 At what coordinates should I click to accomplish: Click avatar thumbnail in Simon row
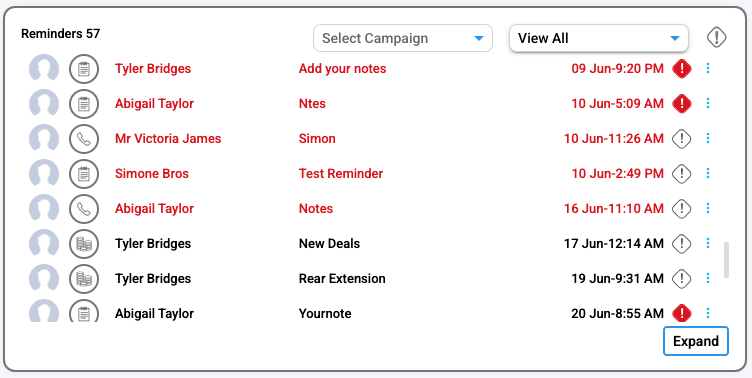click(44, 139)
